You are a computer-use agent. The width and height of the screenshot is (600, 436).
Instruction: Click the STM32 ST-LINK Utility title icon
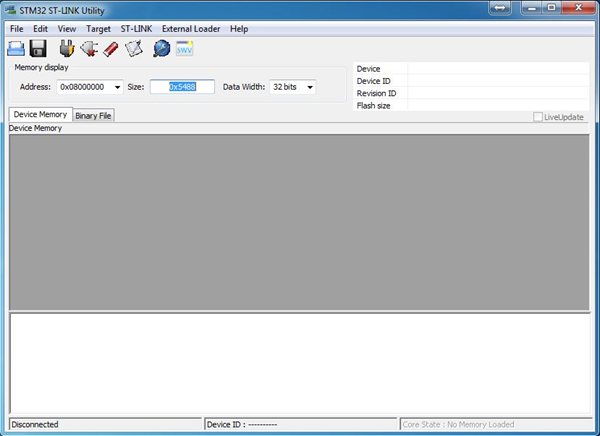coord(11,9)
